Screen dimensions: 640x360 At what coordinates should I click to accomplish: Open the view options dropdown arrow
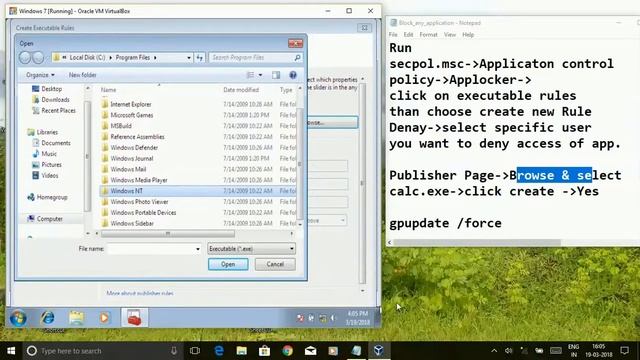pos(260,75)
